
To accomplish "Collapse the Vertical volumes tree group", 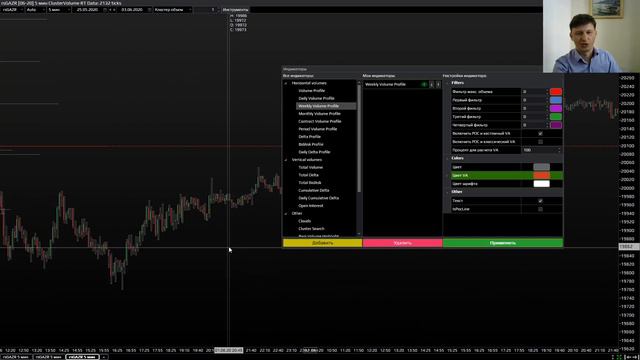I will tap(286, 160).
